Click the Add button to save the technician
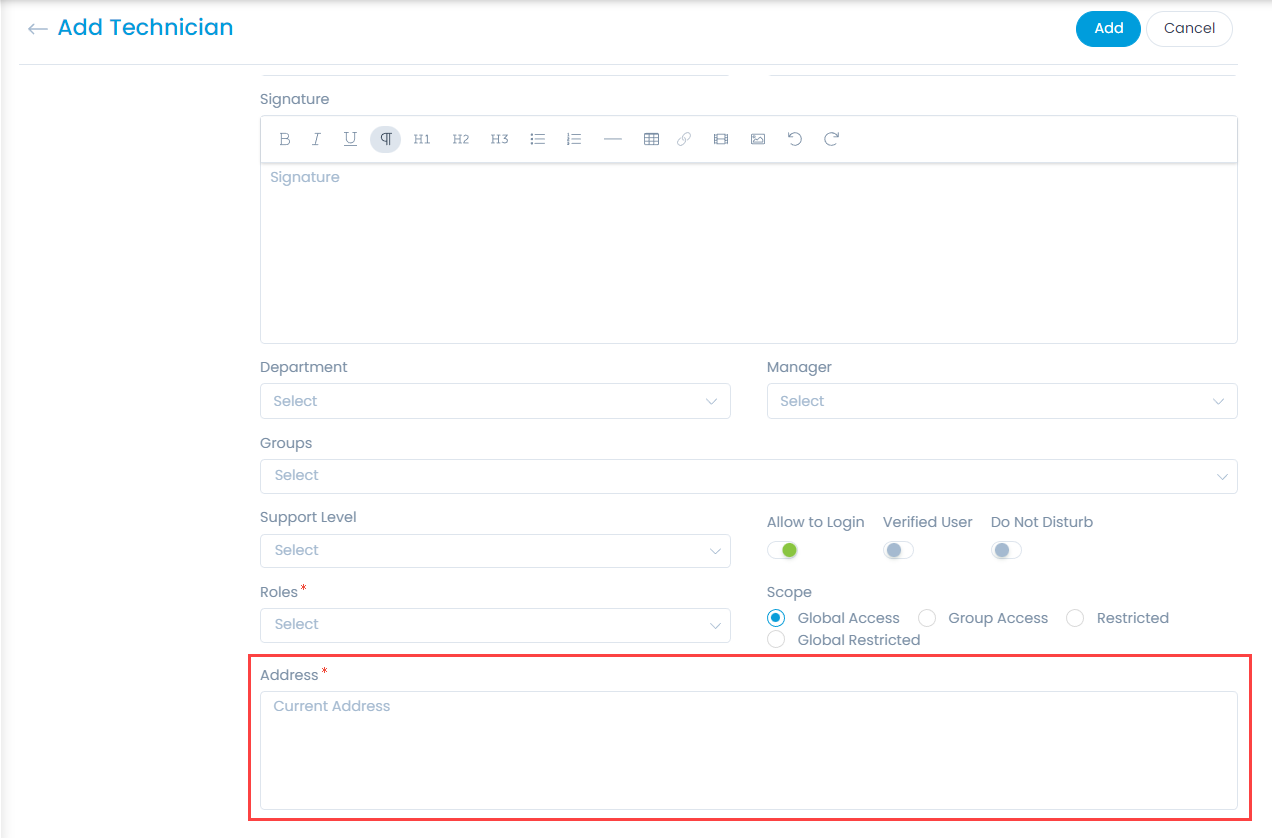 click(1107, 29)
